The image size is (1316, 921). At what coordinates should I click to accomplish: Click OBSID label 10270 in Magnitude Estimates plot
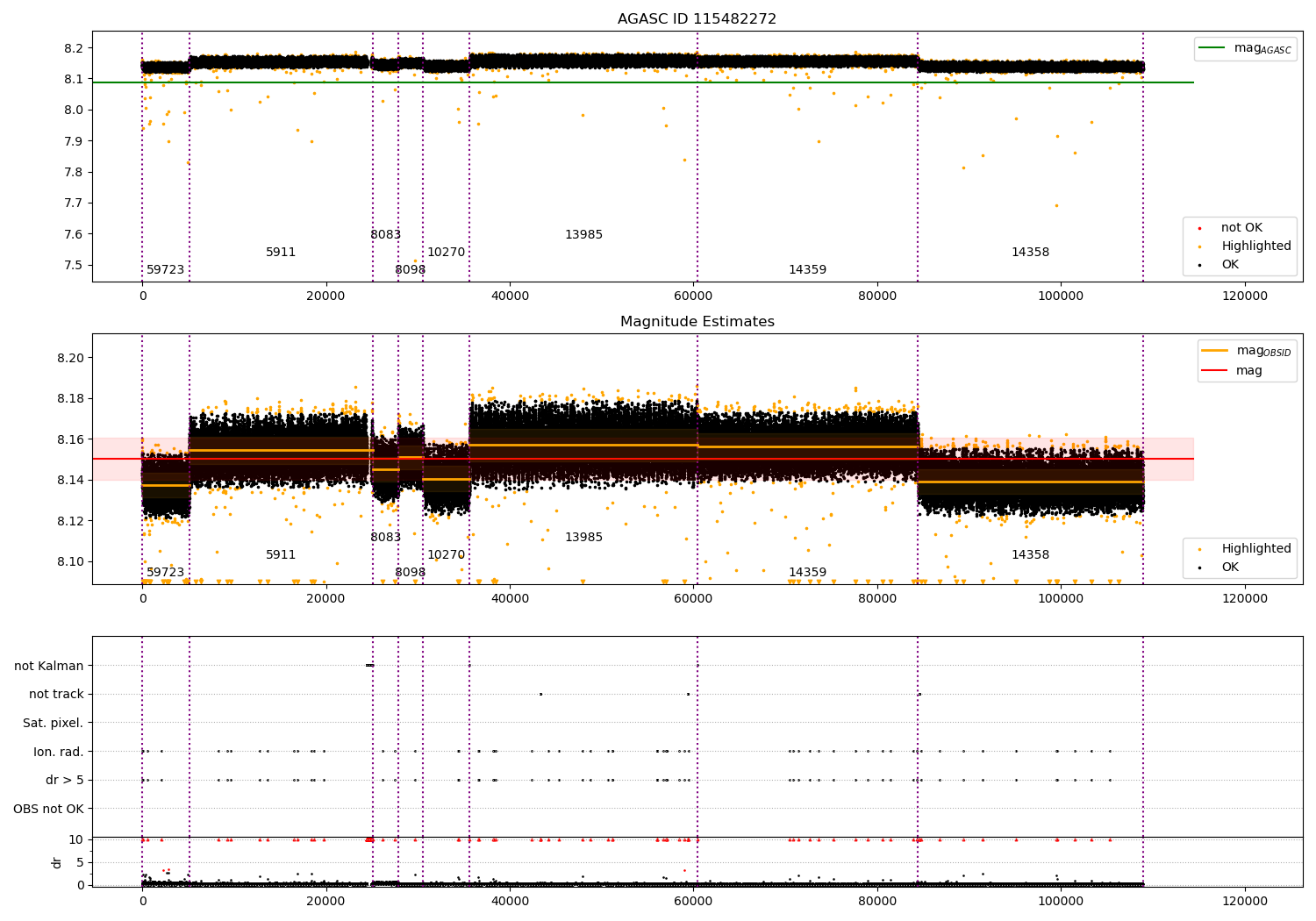[x=446, y=555]
